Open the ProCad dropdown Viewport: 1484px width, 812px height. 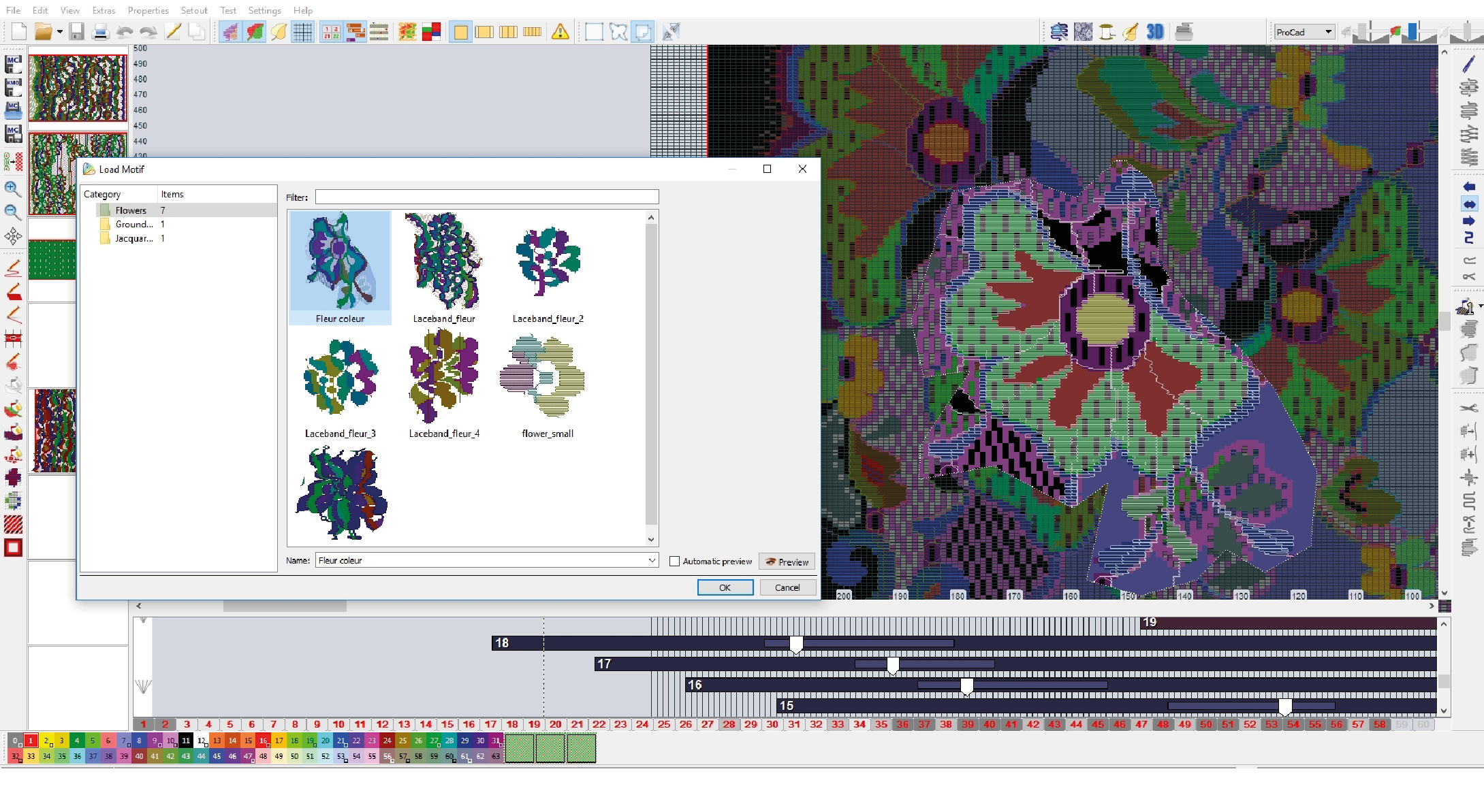pyautogui.click(x=1304, y=32)
